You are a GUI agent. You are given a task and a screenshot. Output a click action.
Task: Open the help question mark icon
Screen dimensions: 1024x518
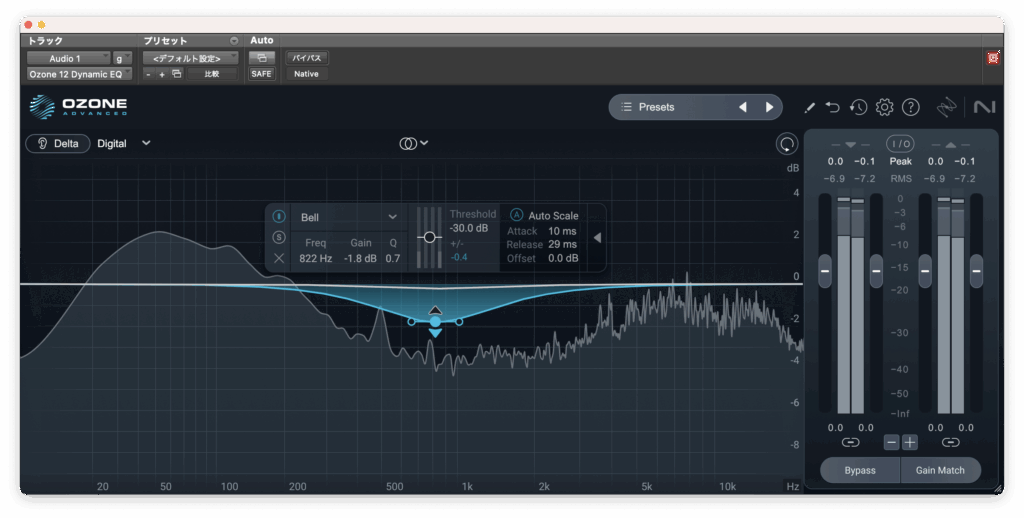[910, 107]
